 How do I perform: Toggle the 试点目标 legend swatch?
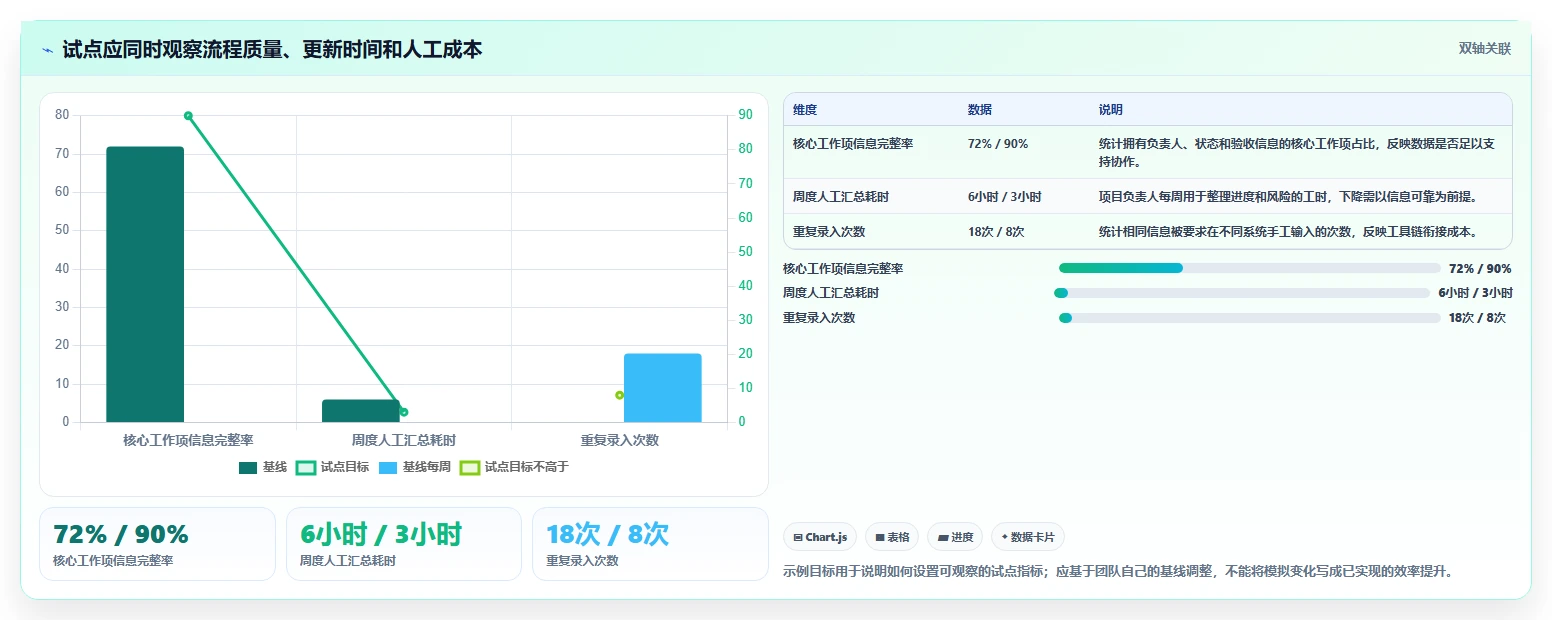point(307,467)
